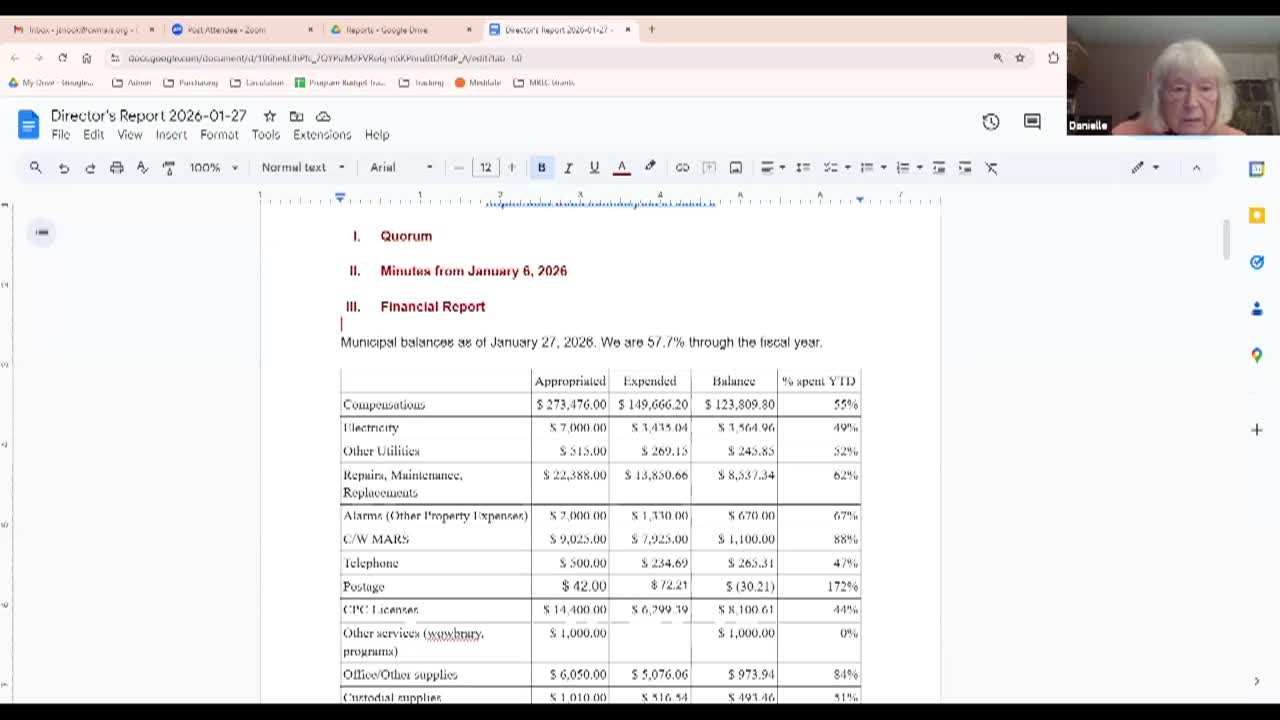Viewport: 1280px width, 720px height.
Task: Open the comments panel icon
Action: tap(1032, 122)
